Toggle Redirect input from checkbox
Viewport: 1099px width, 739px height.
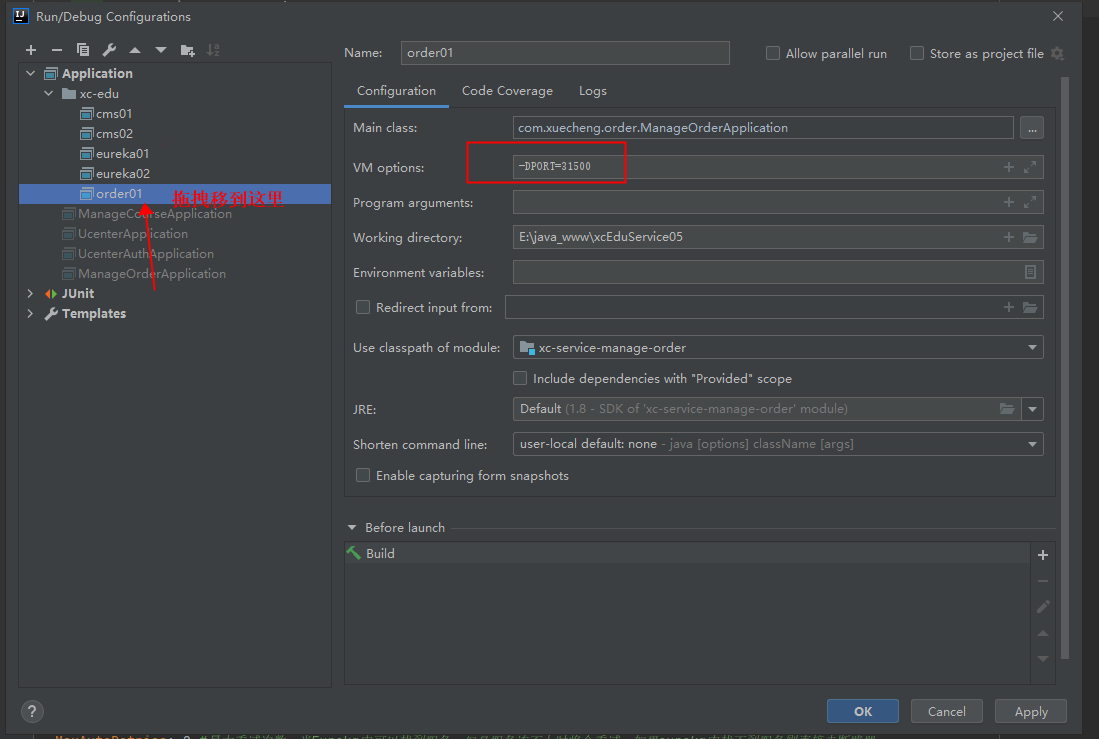click(x=362, y=307)
